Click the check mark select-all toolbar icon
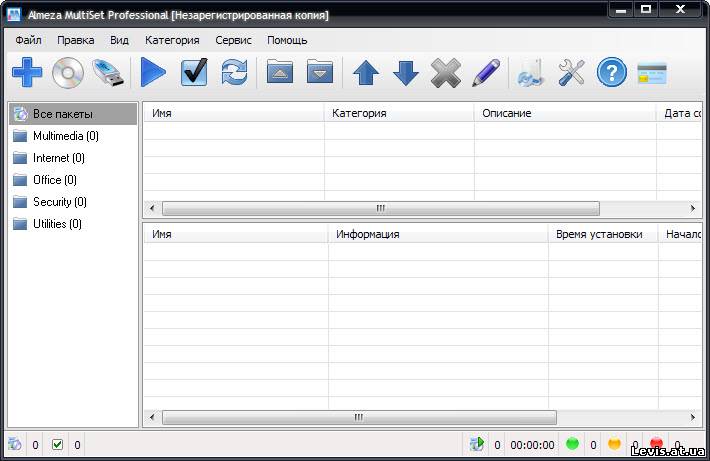Screen dimensions: 710x461 pyautogui.click(x=194, y=72)
